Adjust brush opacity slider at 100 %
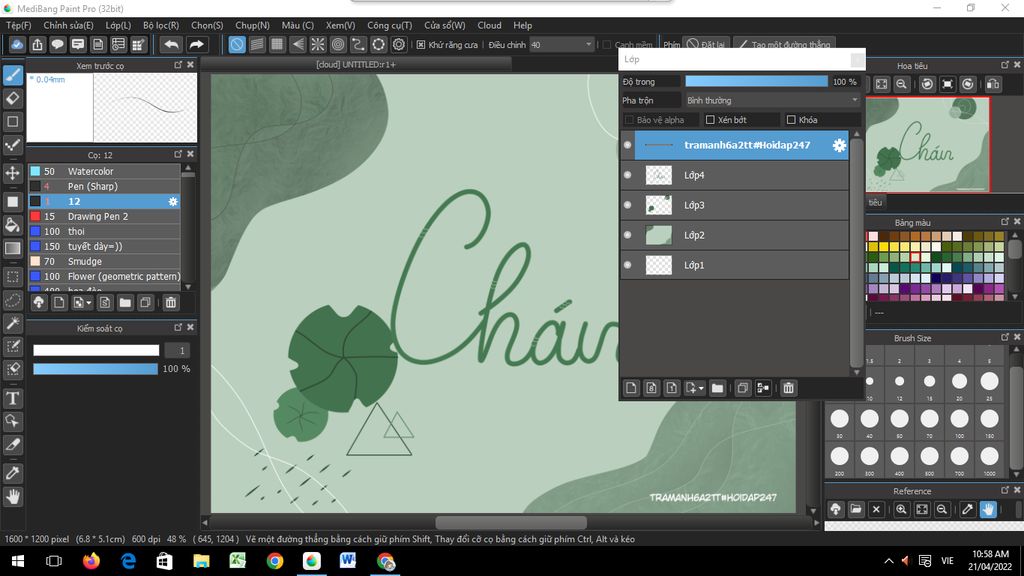 click(x=95, y=369)
